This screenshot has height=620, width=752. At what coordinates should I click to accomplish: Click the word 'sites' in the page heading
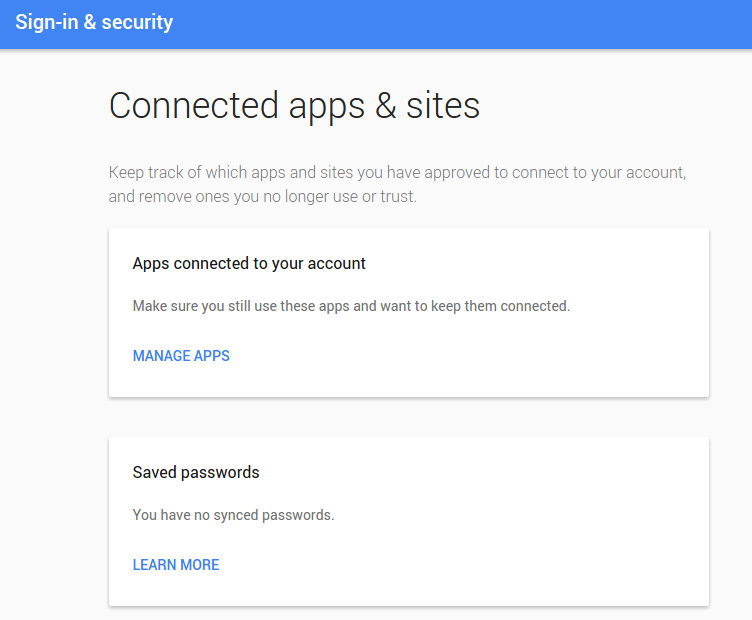click(443, 106)
